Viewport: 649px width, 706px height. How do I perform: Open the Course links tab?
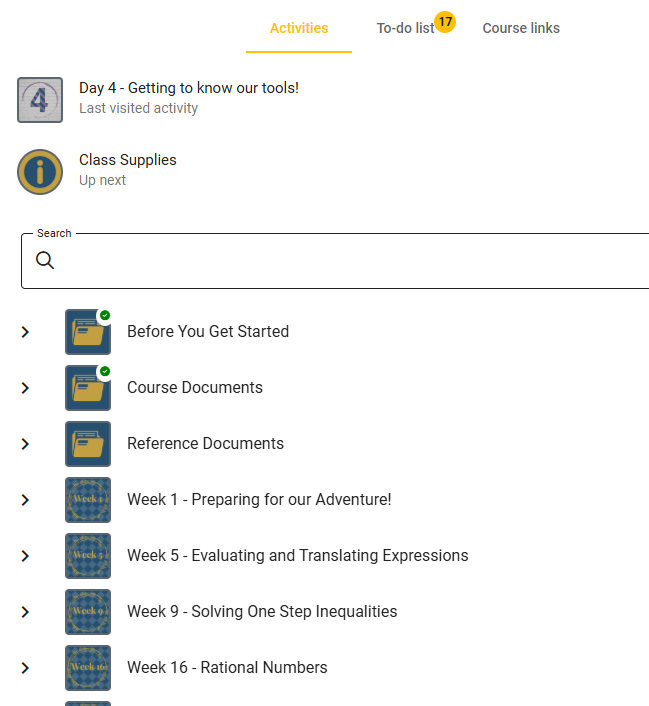[521, 28]
